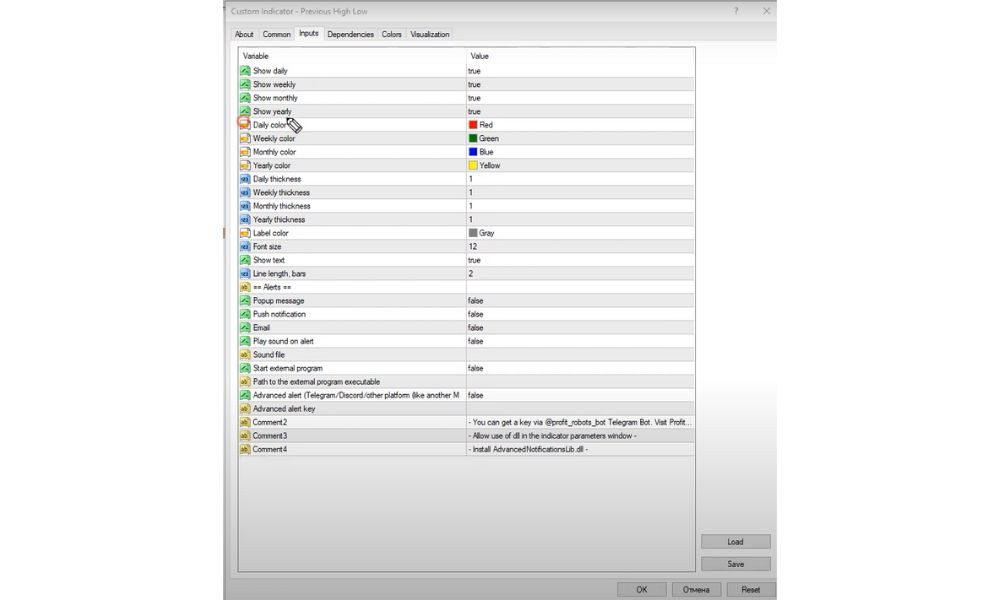The width and height of the screenshot is (1000, 600).
Task: Switch to the Colors tab
Action: tap(391, 34)
